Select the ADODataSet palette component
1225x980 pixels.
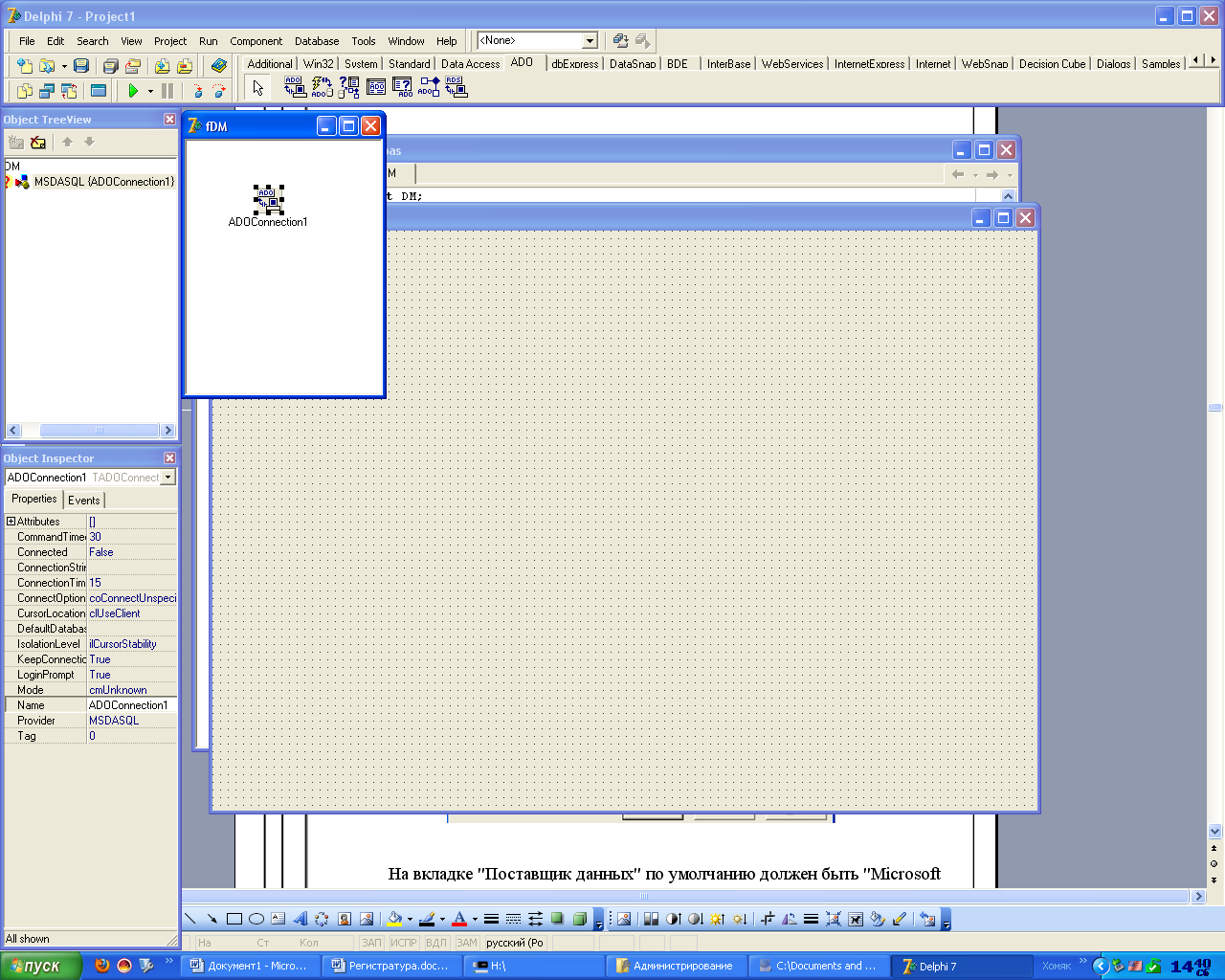(348, 87)
